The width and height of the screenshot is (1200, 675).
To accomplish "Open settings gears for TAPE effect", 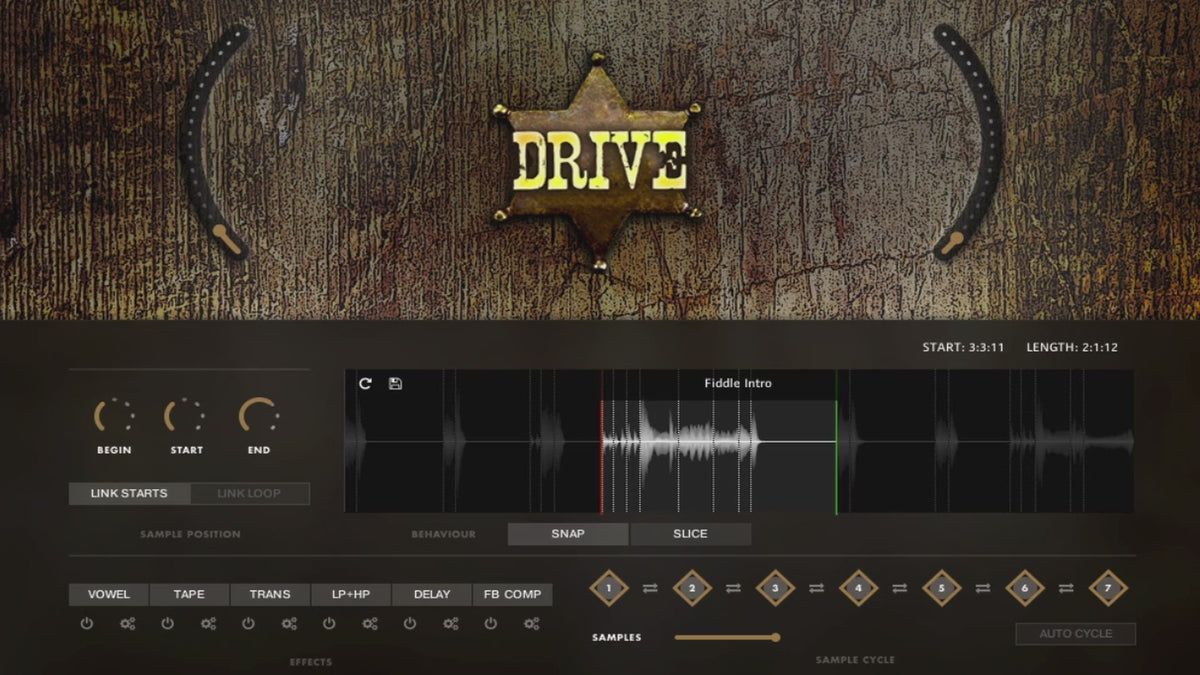I will 208,624.
